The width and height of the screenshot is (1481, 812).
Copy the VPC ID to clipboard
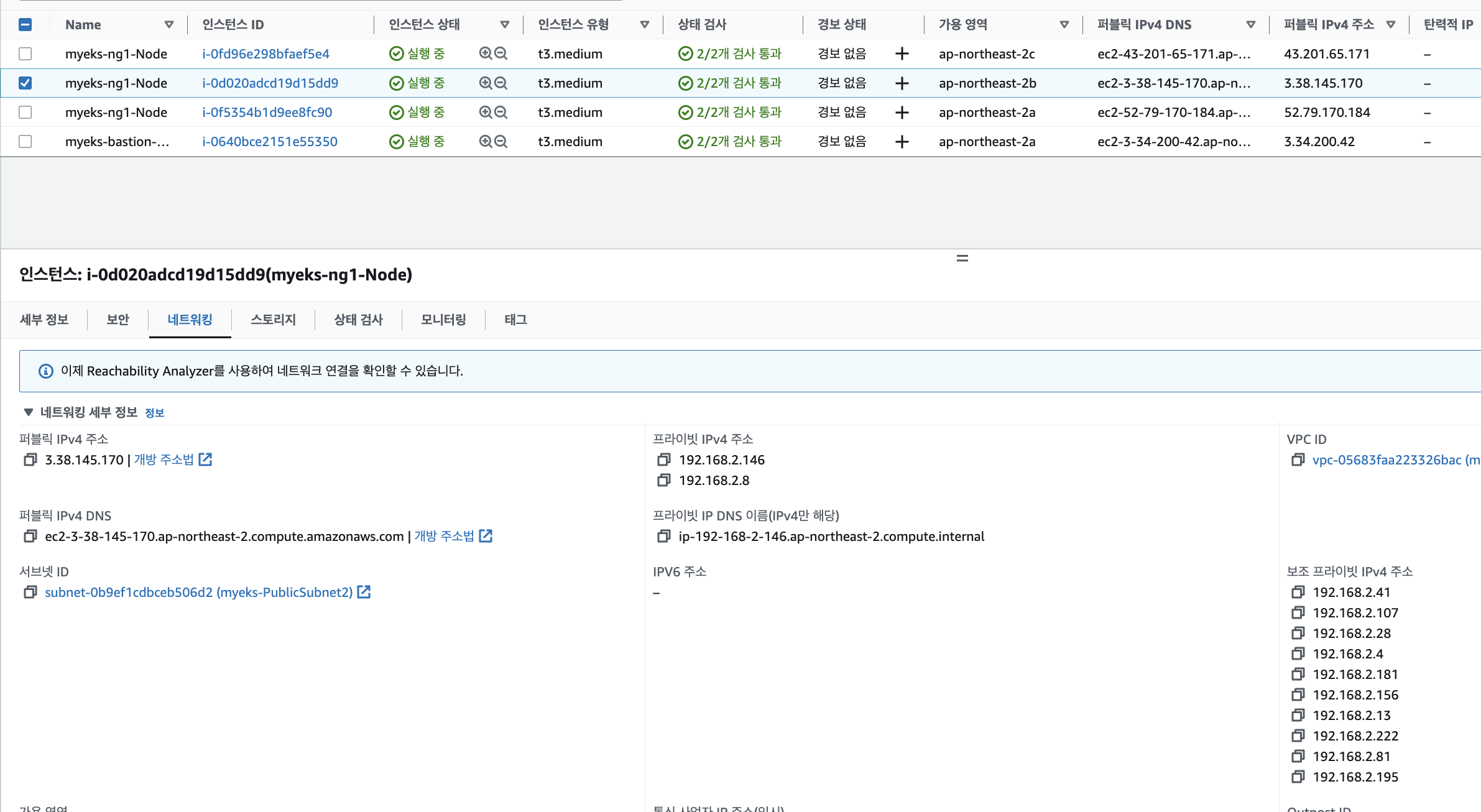1298,460
